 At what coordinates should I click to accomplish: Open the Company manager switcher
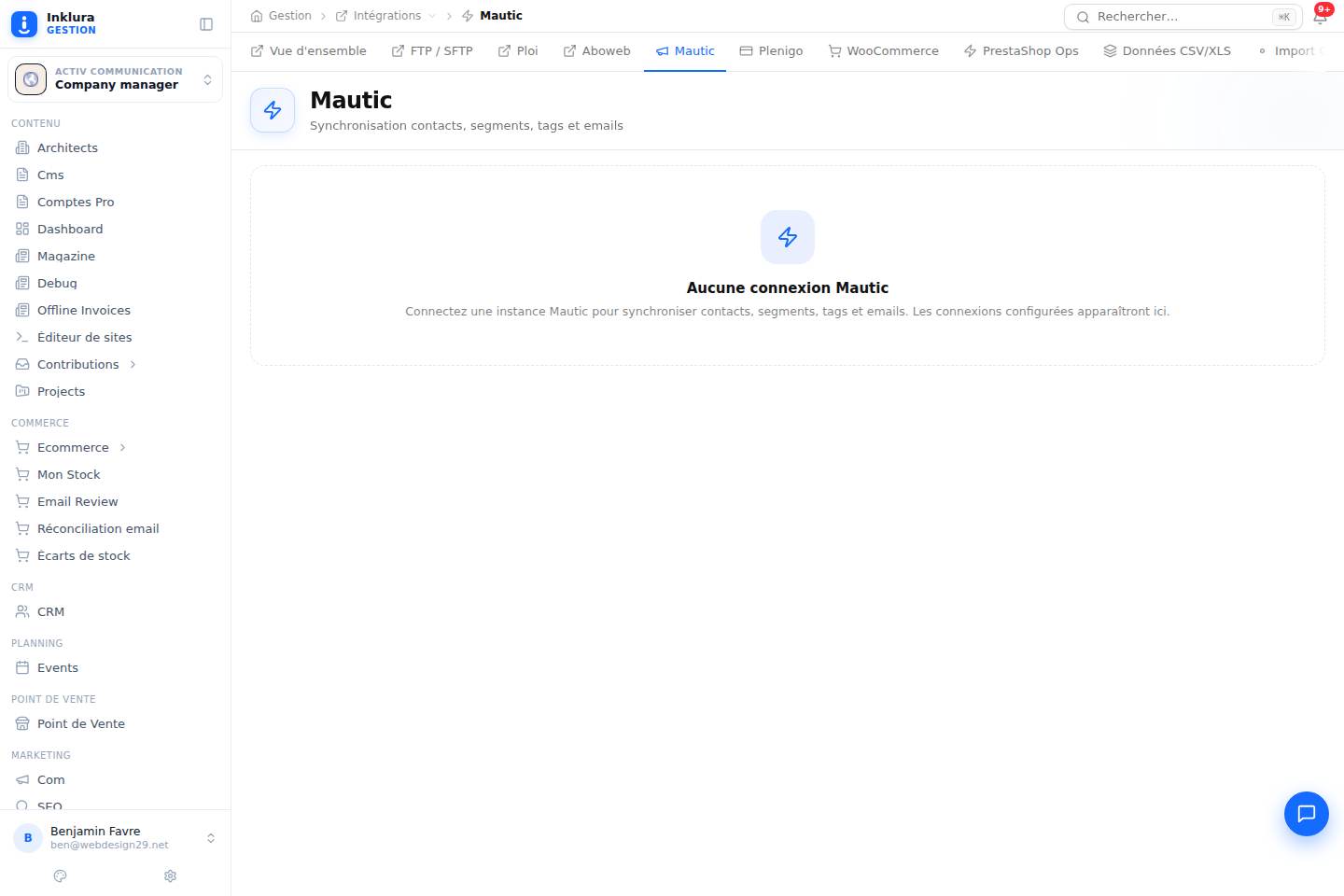click(x=116, y=79)
